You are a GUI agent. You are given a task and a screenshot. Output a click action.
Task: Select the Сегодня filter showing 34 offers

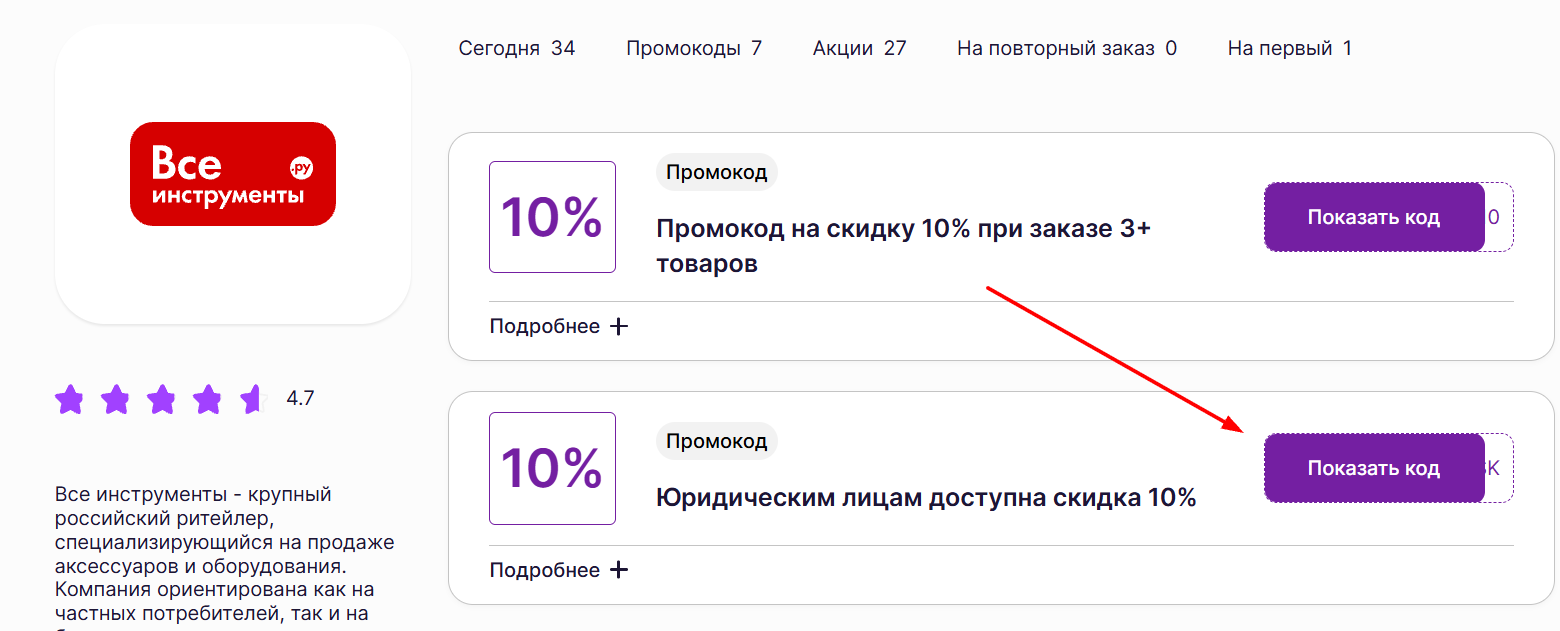(x=517, y=47)
